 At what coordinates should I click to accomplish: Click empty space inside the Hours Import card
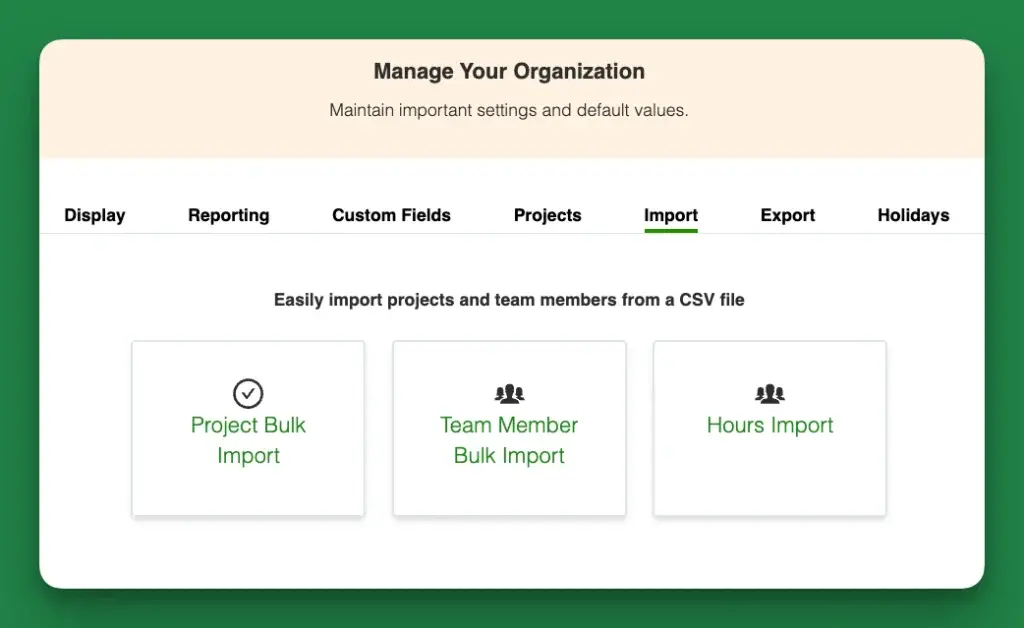point(769,480)
